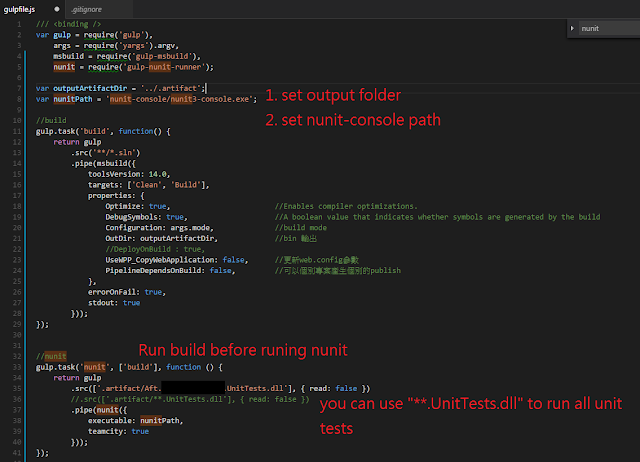Image resolution: width=640 pixels, height=462 pixels.
Task: Click the errorOnFail: true property
Action: pos(127,292)
